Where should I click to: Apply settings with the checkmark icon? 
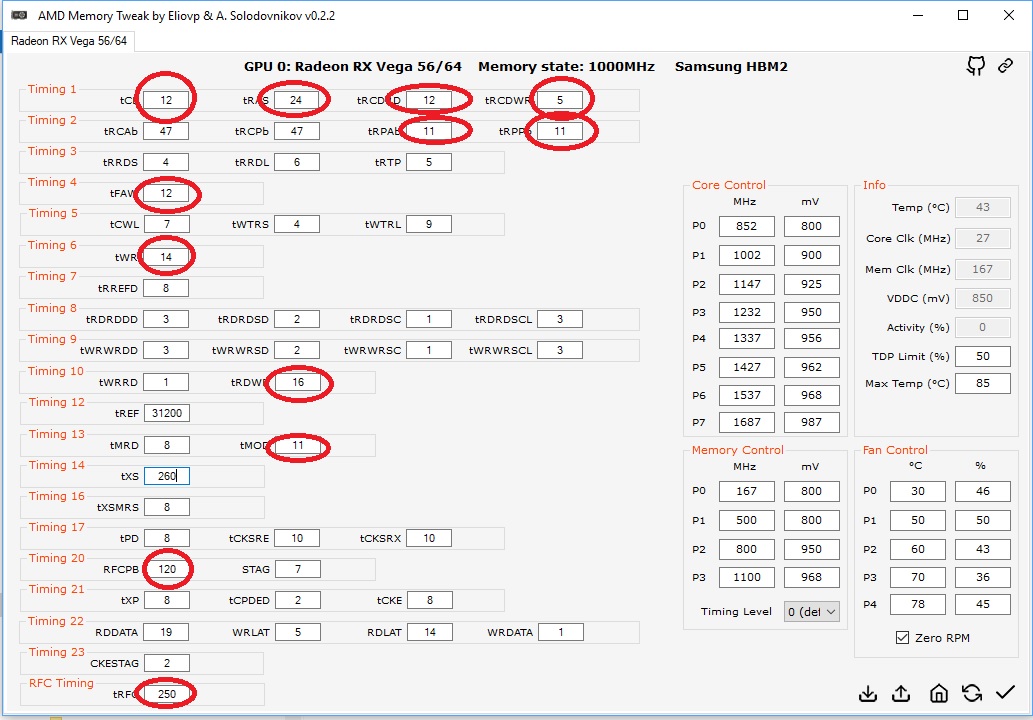point(1005,692)
